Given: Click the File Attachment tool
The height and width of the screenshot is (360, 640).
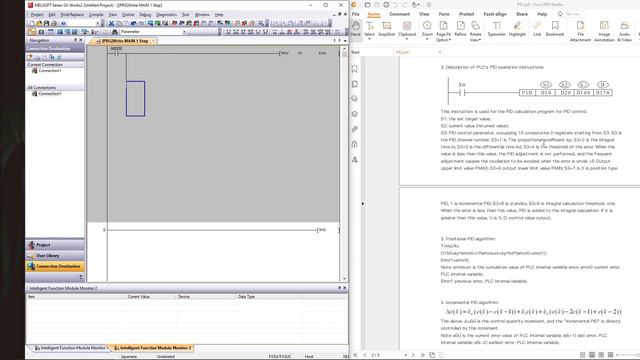Looking at the screenshot, I should [x=580, y=31].
